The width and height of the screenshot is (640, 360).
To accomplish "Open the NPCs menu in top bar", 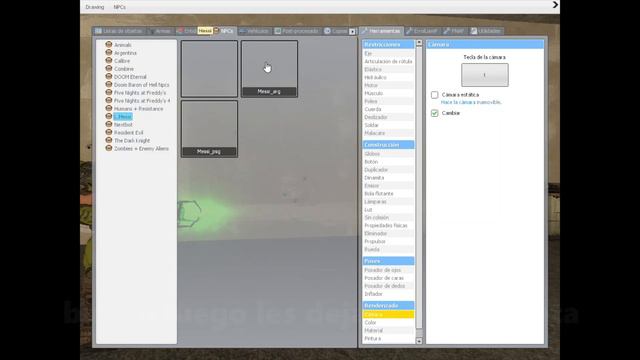I will coord(120,7).
